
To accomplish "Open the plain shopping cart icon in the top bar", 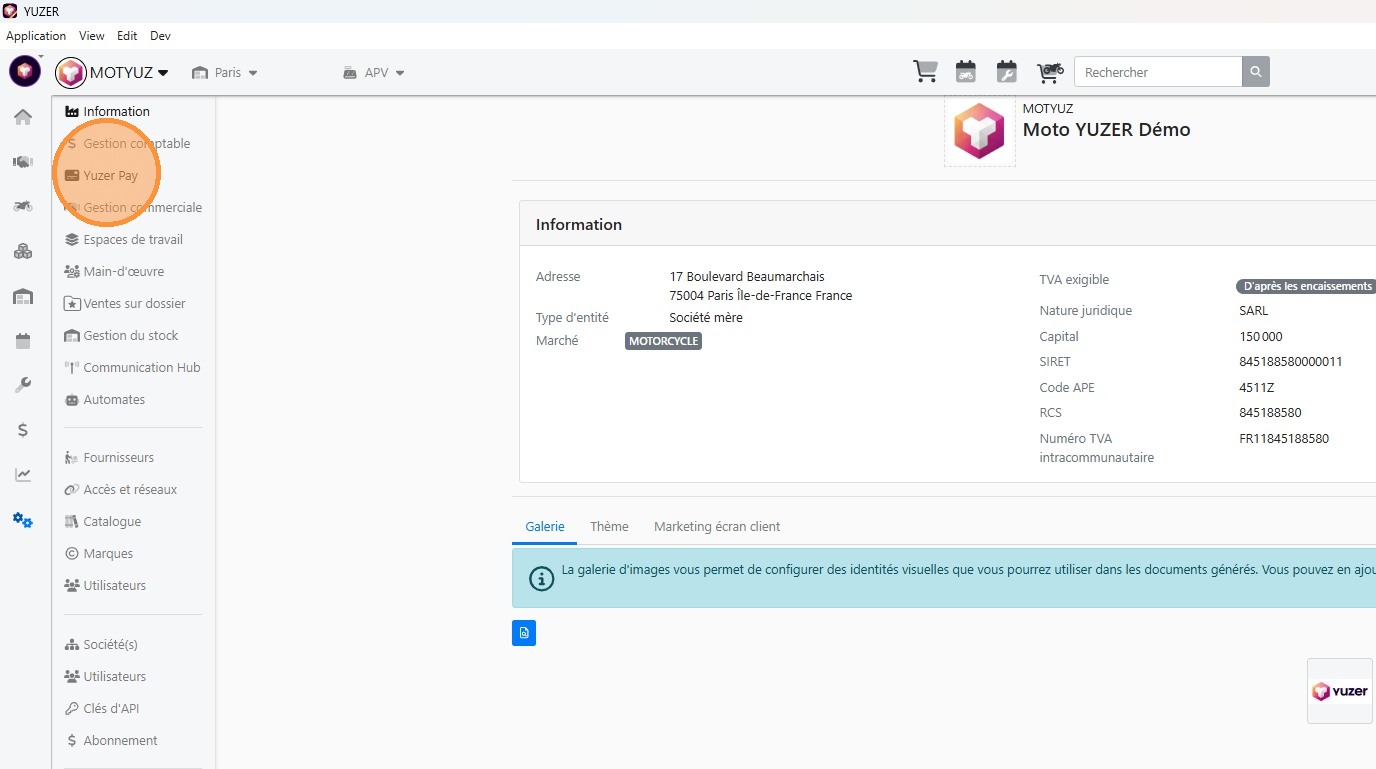I will click(925, 71).
